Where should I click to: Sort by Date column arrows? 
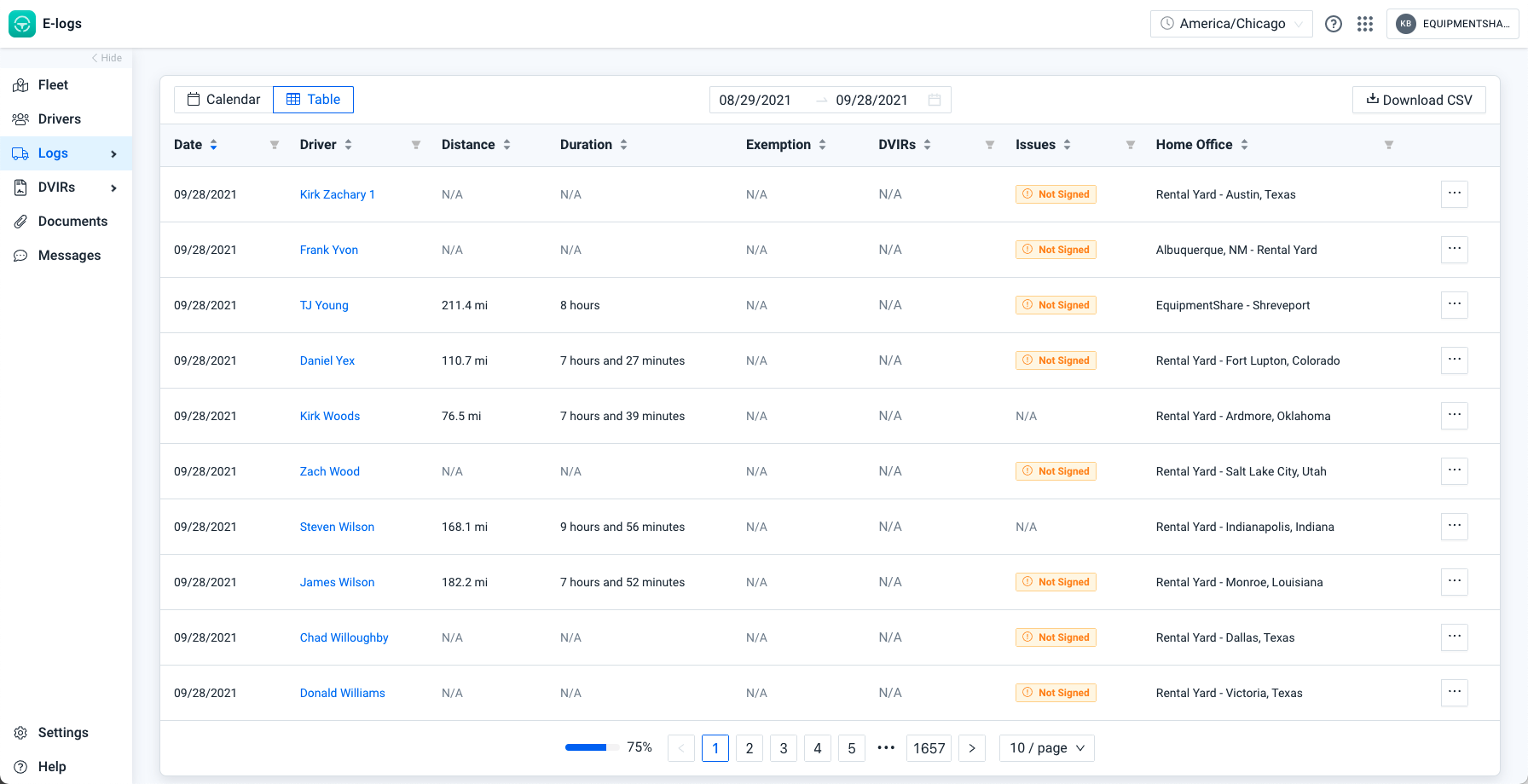214,145
